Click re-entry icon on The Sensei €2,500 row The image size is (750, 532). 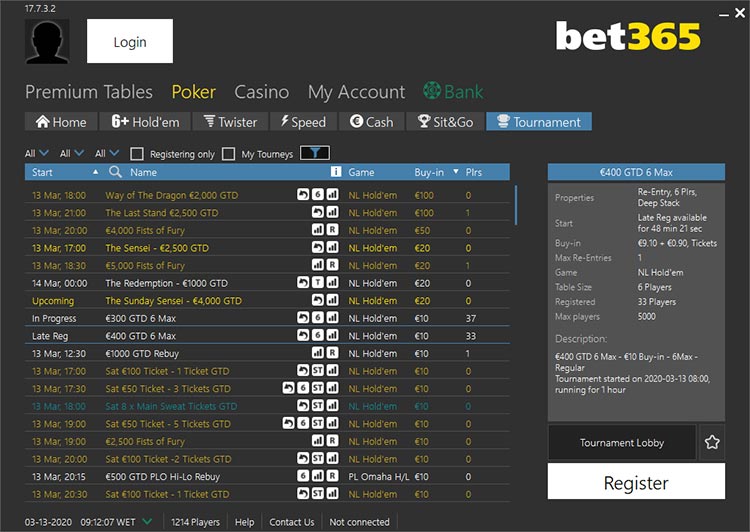point(318,248)
